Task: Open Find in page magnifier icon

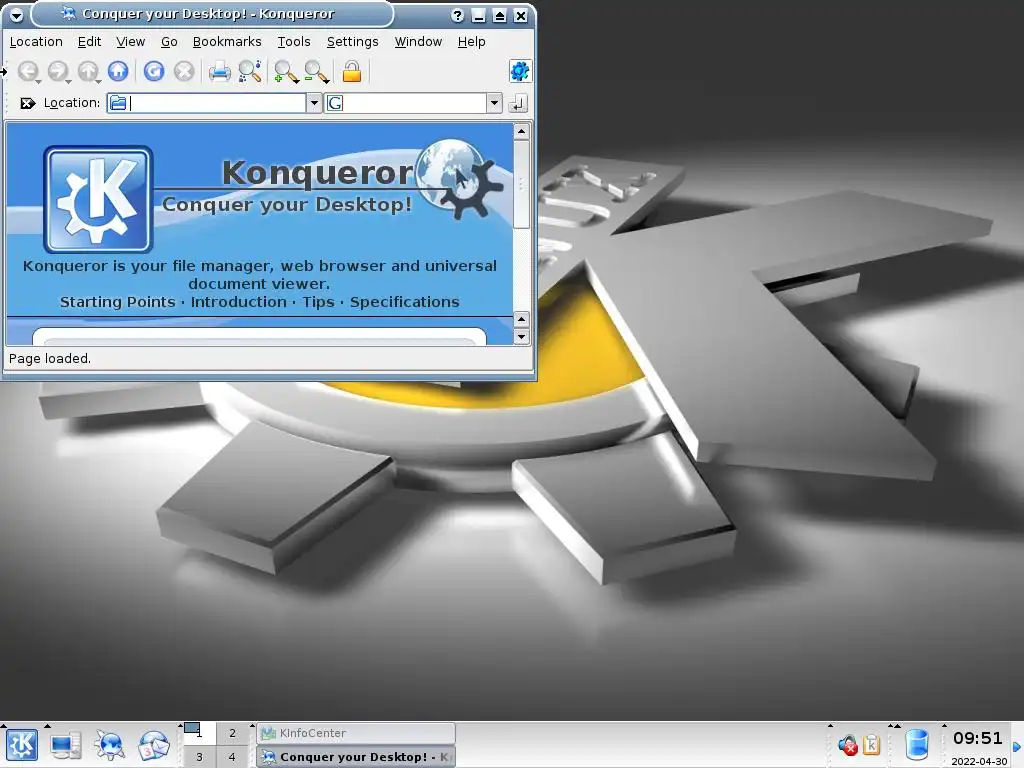Action: [250, 71]
